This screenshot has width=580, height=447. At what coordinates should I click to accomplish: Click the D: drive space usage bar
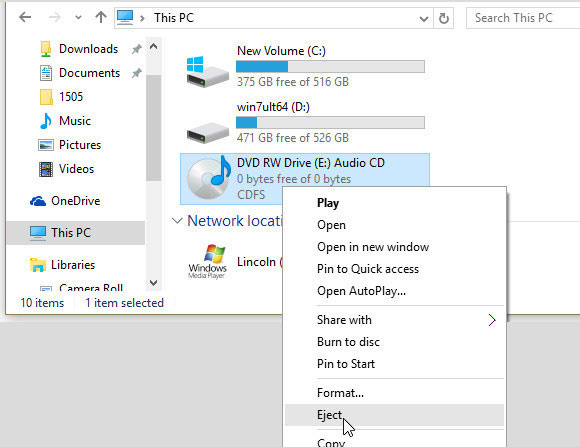330,122
